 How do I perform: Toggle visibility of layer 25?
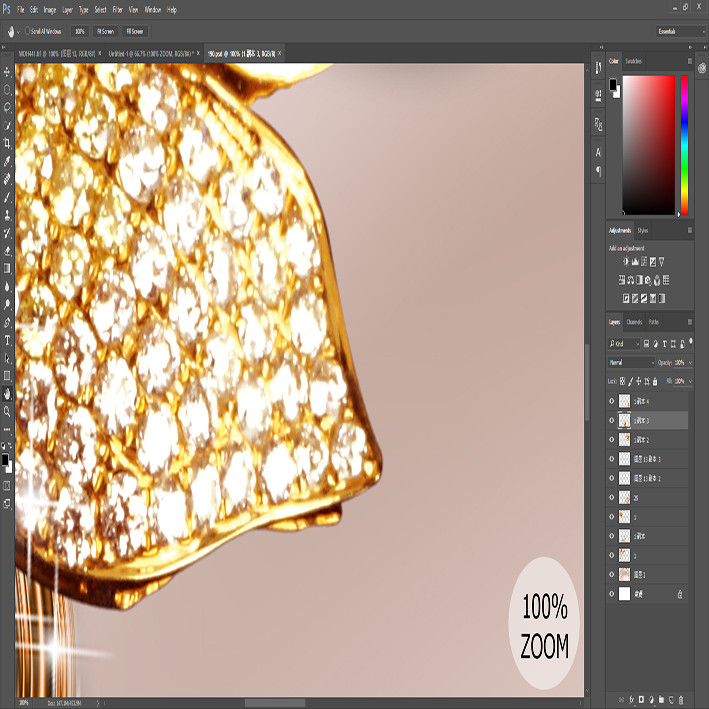(x=612, y=497)
